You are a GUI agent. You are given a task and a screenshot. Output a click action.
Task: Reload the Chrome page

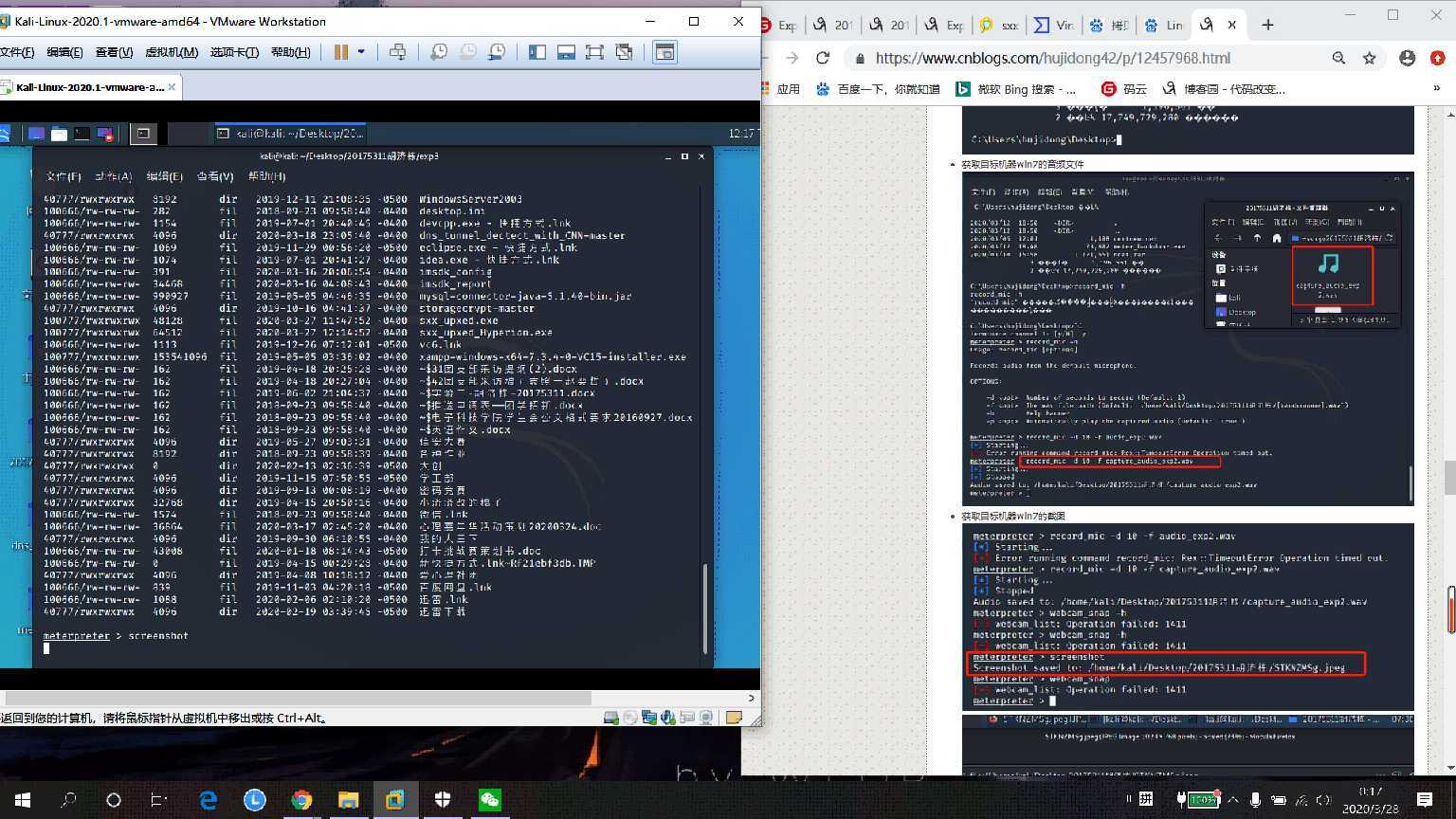823,58
